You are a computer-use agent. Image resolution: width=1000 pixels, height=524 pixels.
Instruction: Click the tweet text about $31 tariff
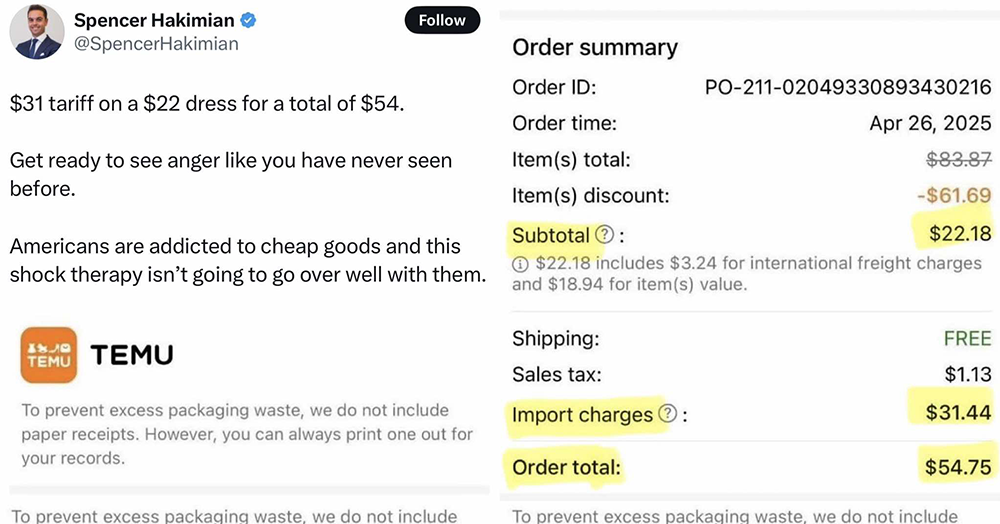pyautogui.click(x=207, y=103)
